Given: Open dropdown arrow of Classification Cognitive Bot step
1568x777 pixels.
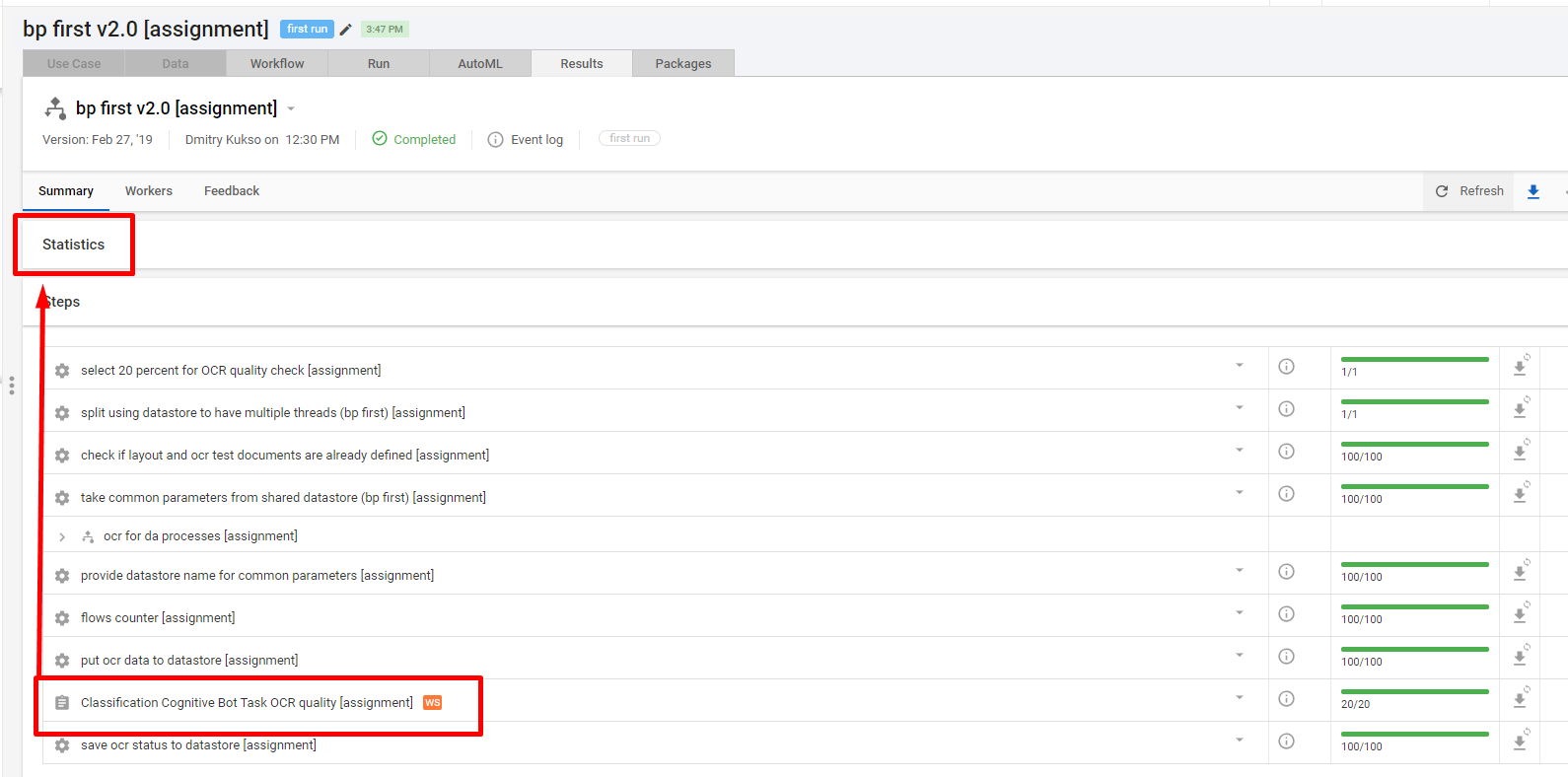Looking at the screenshot, I should 1240,698.
